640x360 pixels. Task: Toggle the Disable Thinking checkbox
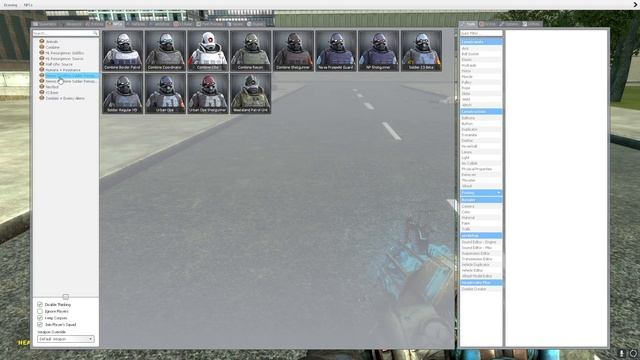click(x=40, y=304)
